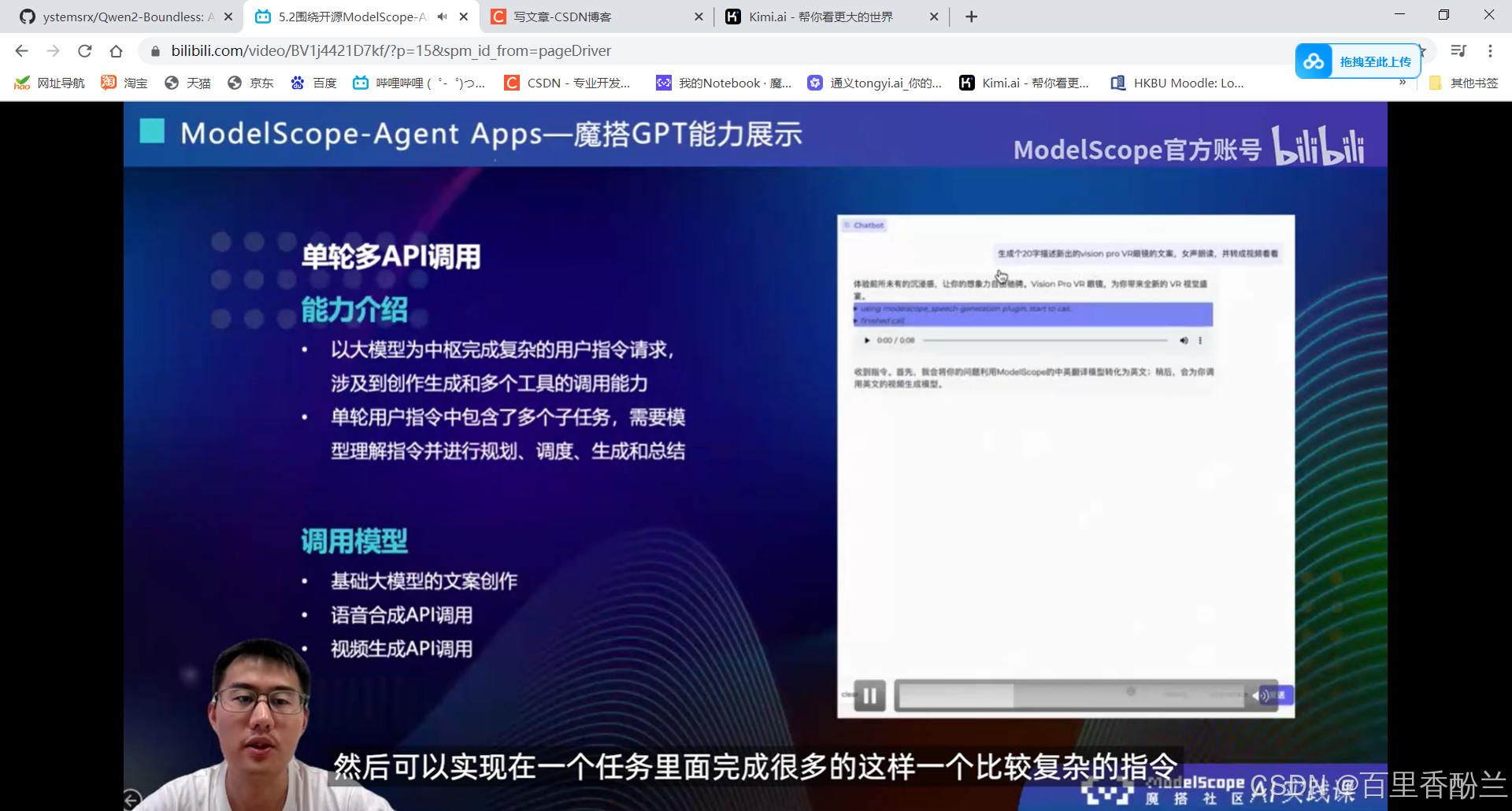Open the 百度 bookmark

[x=313, y=83]
